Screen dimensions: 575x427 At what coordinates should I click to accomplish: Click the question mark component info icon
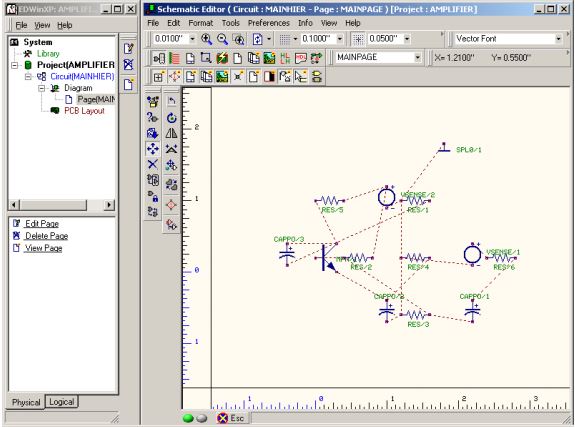click(x=153, y=117)
